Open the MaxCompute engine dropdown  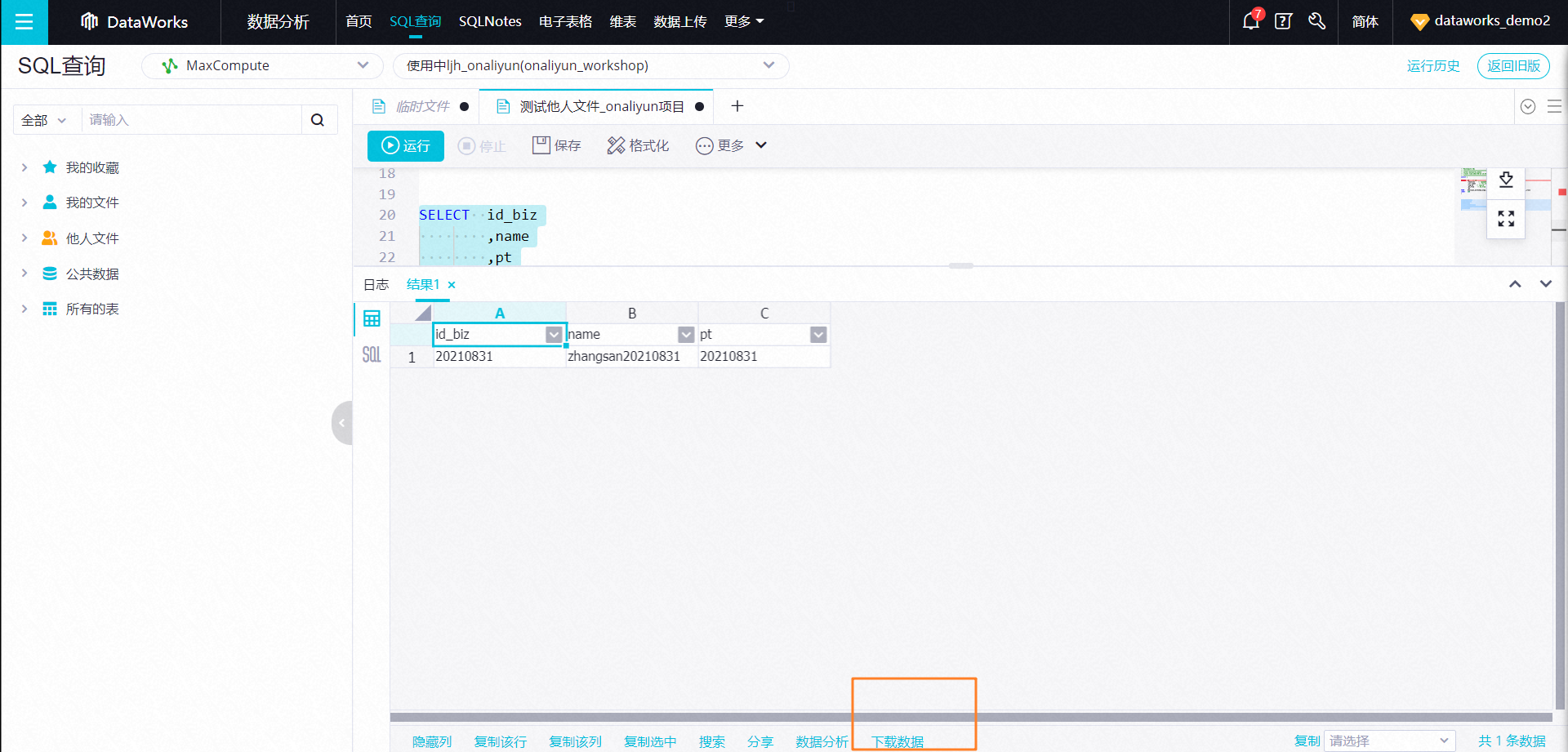pos(262,66)
